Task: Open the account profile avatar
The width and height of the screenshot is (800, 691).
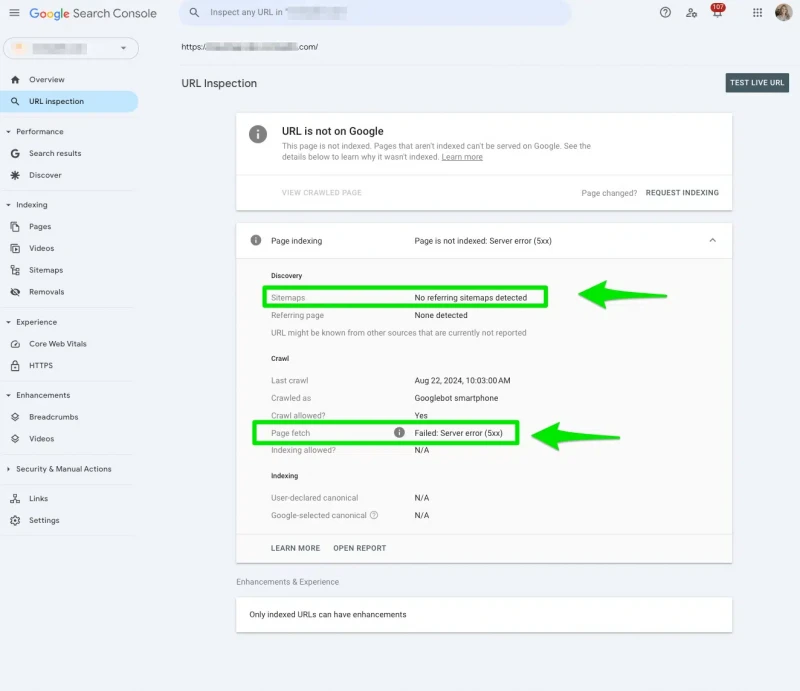Action: [783, 12]
